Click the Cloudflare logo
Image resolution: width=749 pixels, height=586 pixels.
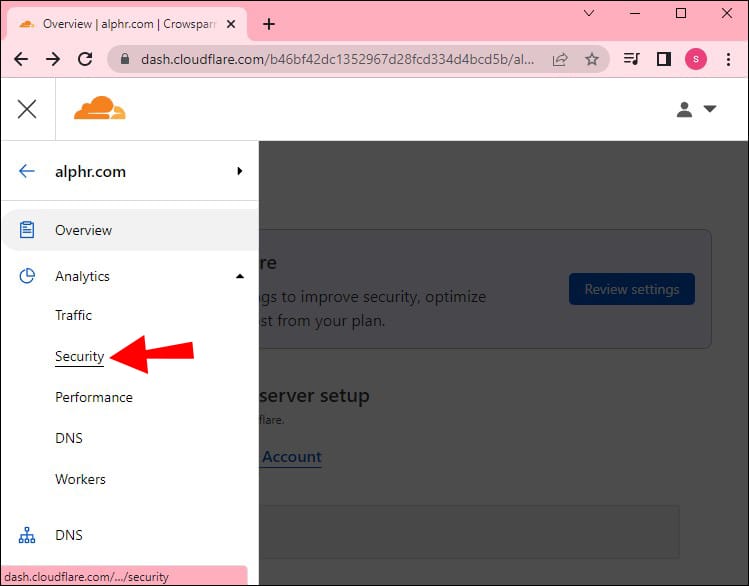(x=99, y=109)
